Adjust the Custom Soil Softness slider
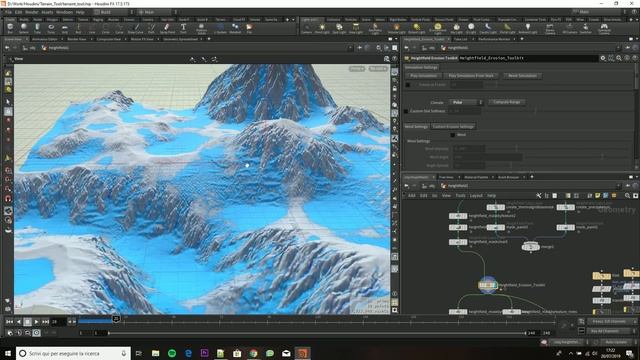 (x=558, y=111)
